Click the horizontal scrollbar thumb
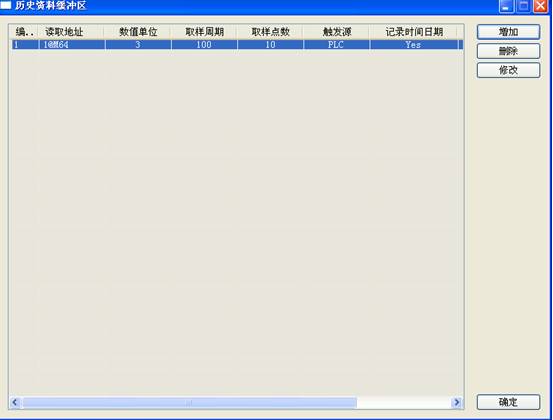Screen dimensions: 553x420 point(189,402)
